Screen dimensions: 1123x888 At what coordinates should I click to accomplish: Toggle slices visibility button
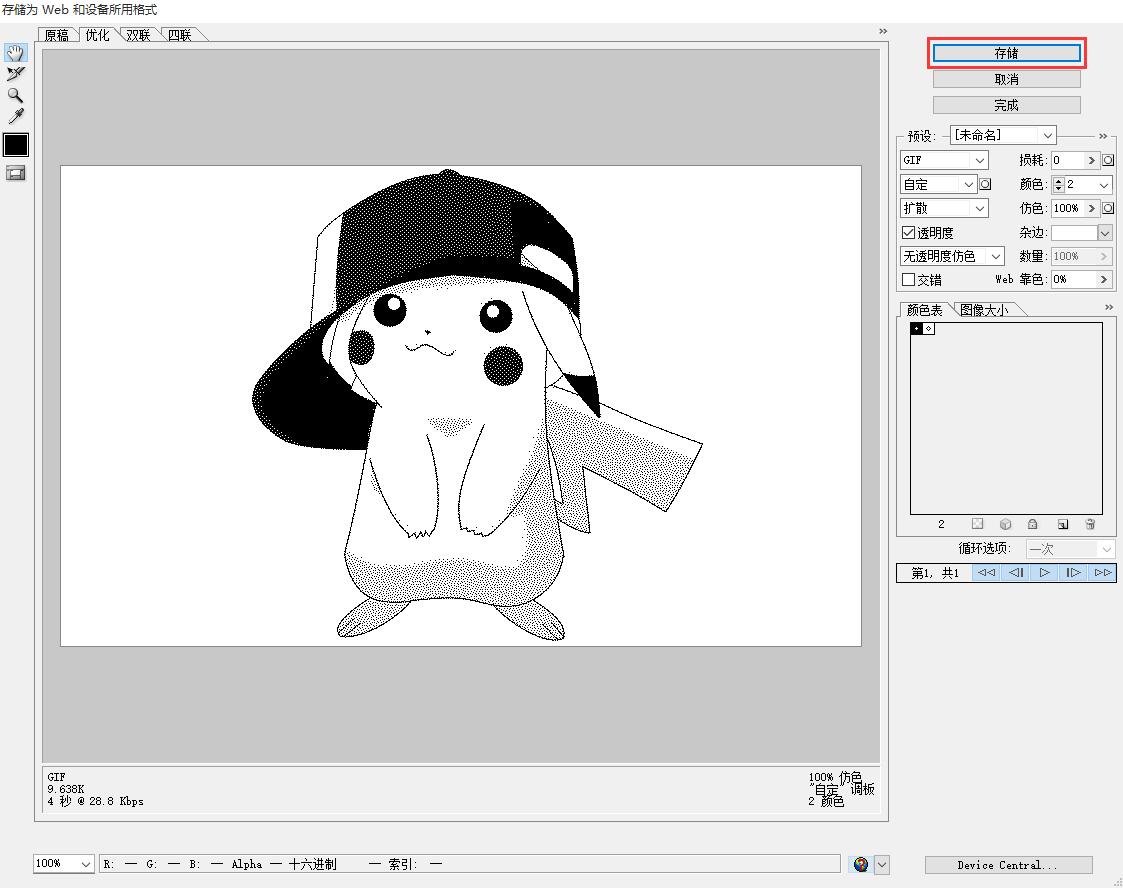15,173
